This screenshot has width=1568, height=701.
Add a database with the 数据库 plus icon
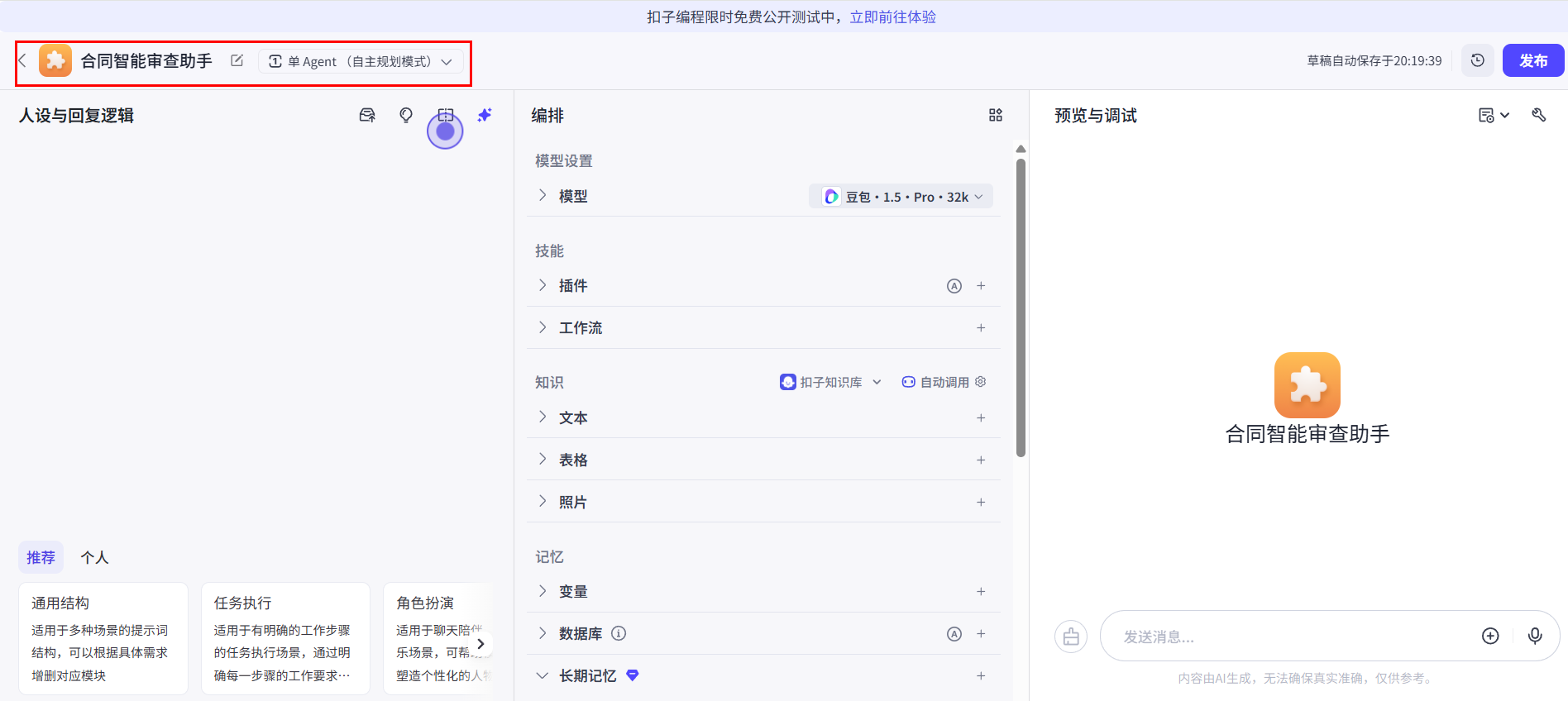[x=981, y=634]
